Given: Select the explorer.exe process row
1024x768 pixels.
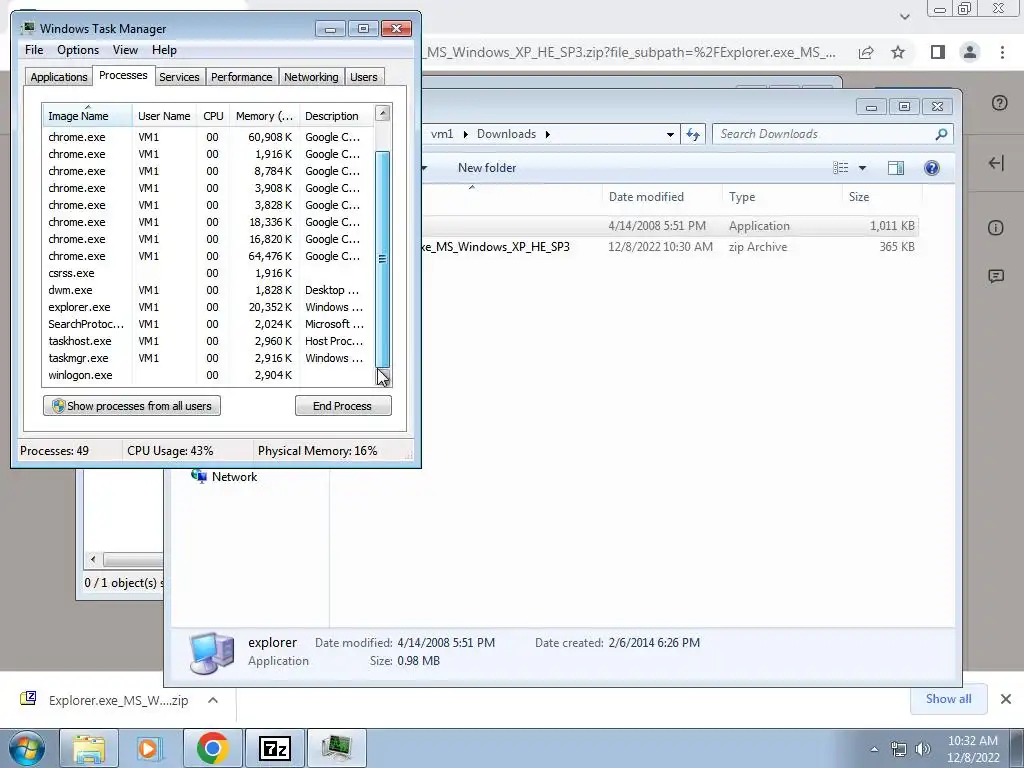Looking at the screenshot, I should click(209, 307).
